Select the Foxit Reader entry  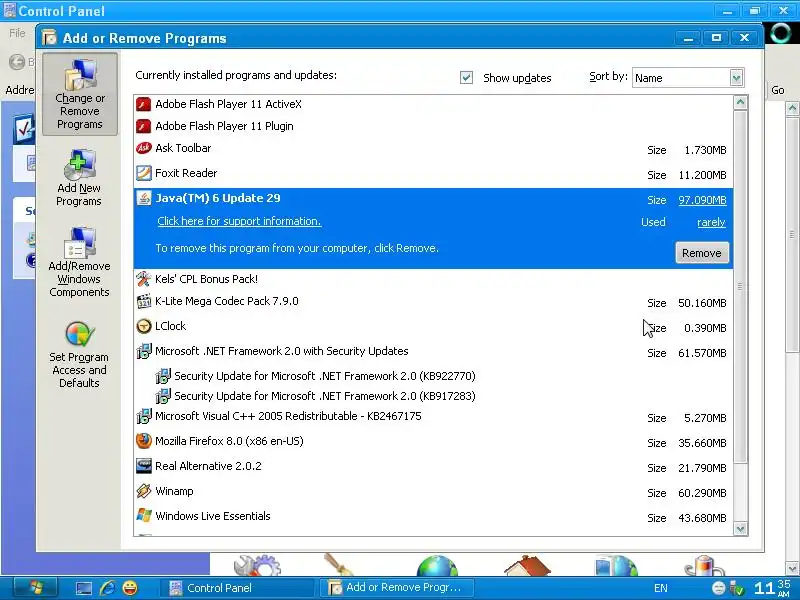[x=433, y=173]
